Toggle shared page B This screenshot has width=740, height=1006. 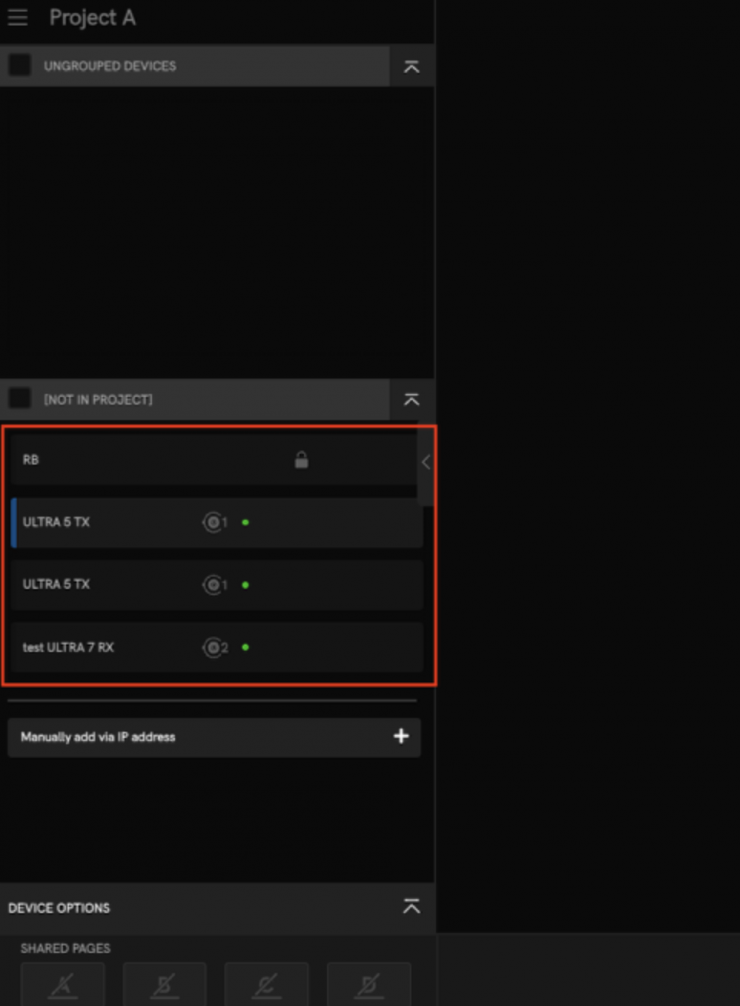pos(165,986)
